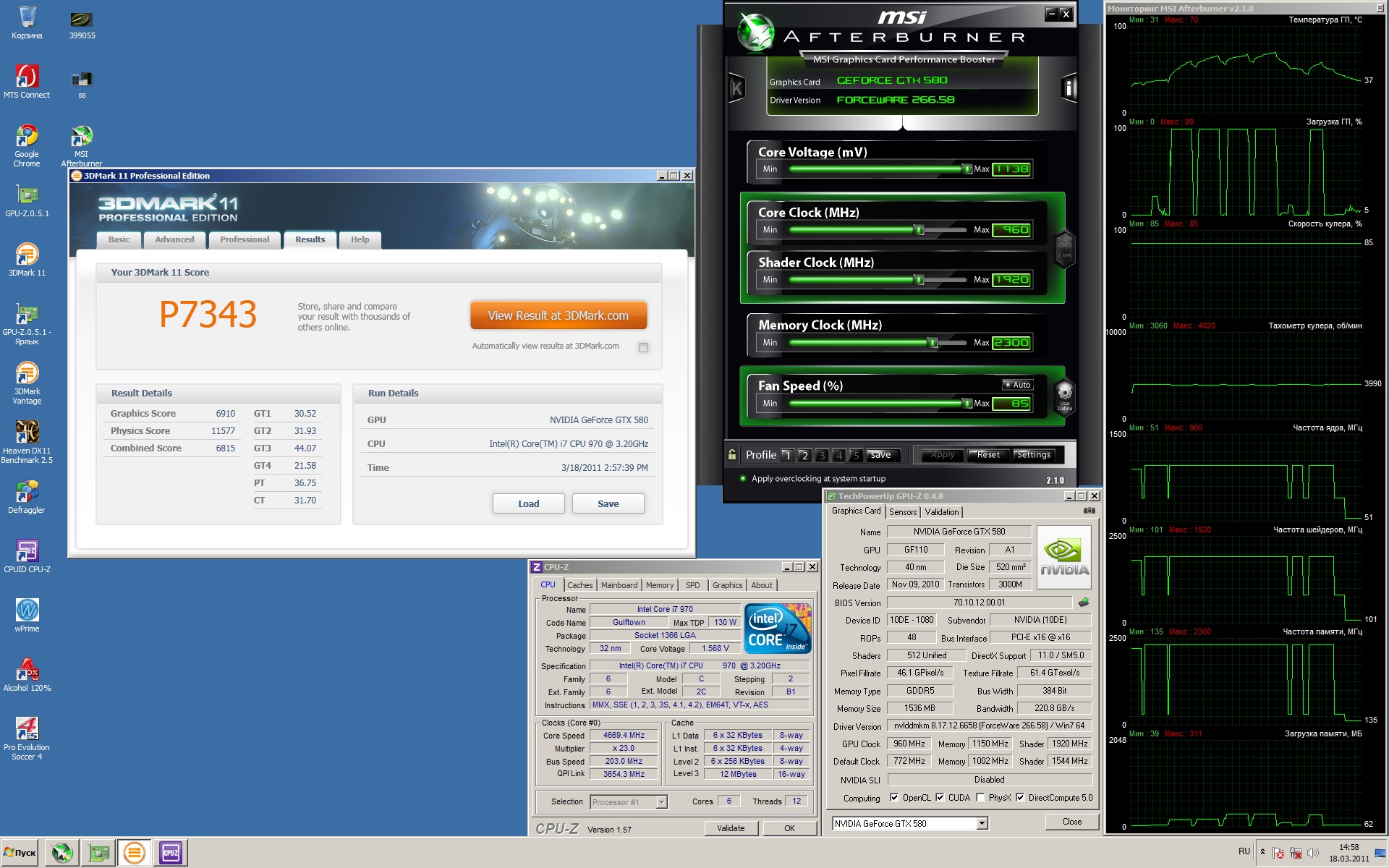Screen dimensions: 1389x868
Task: Toggle the PhysX checkbox in GPU-Z
Action: point(980,798)
